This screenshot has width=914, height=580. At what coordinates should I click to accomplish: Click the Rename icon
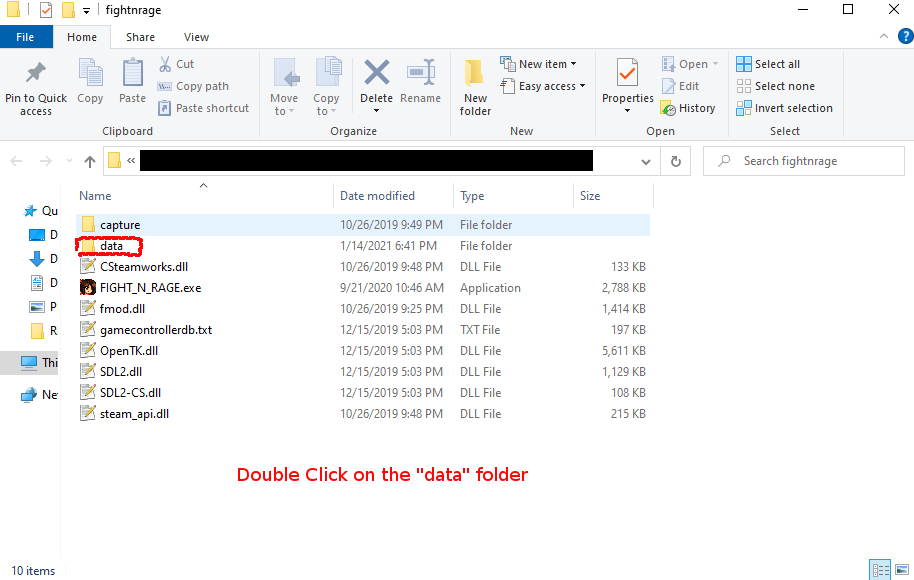pyautogui.click(x=420, y=73)
